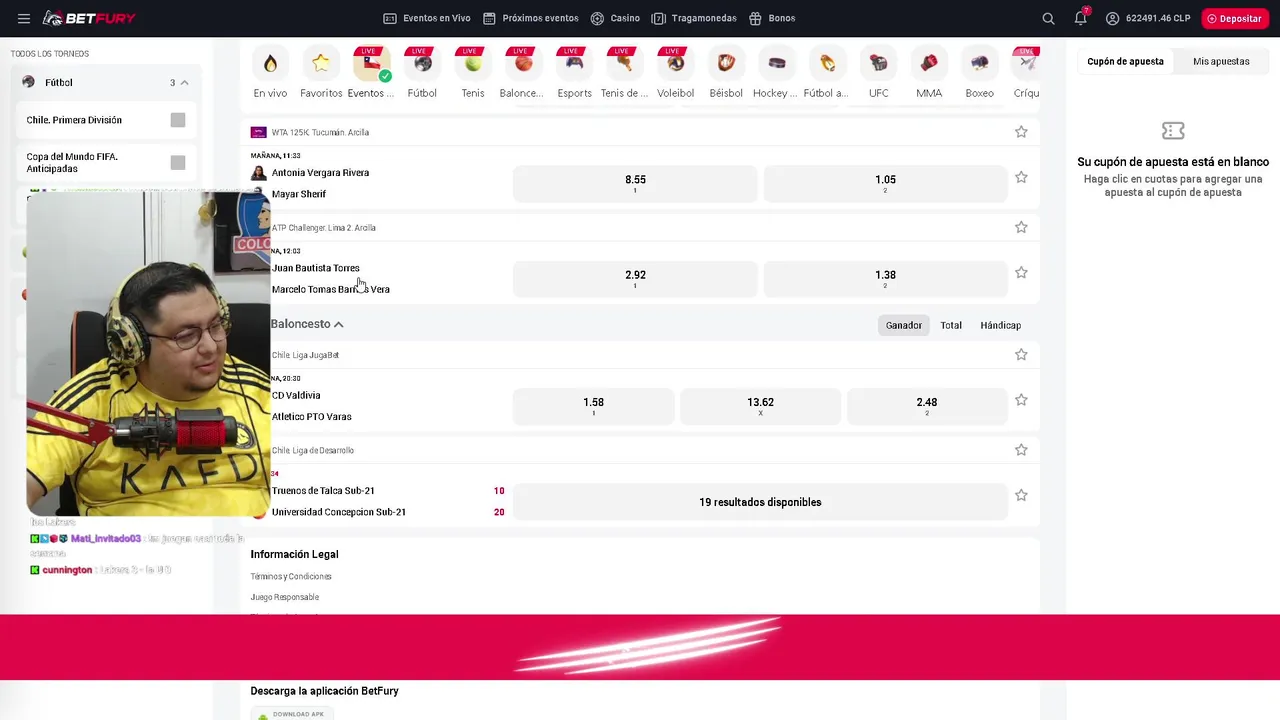Click the Download APK button
1280x720 pixels.
pyautogui.click(x=291, y=714)
